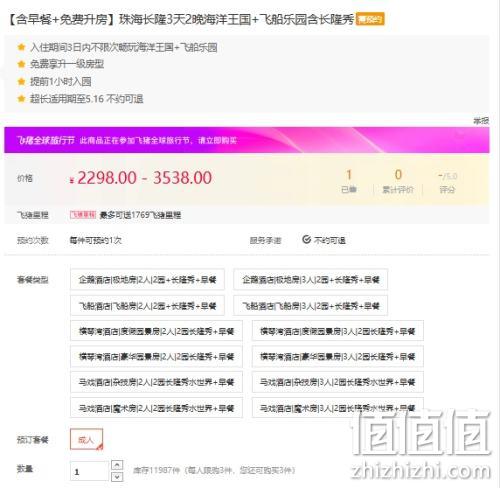This screenshot has width=500, height=488.
Task: Choose 横琴湾酒店|庭院园景房|2人 package
Action: [x=156, y=331]
